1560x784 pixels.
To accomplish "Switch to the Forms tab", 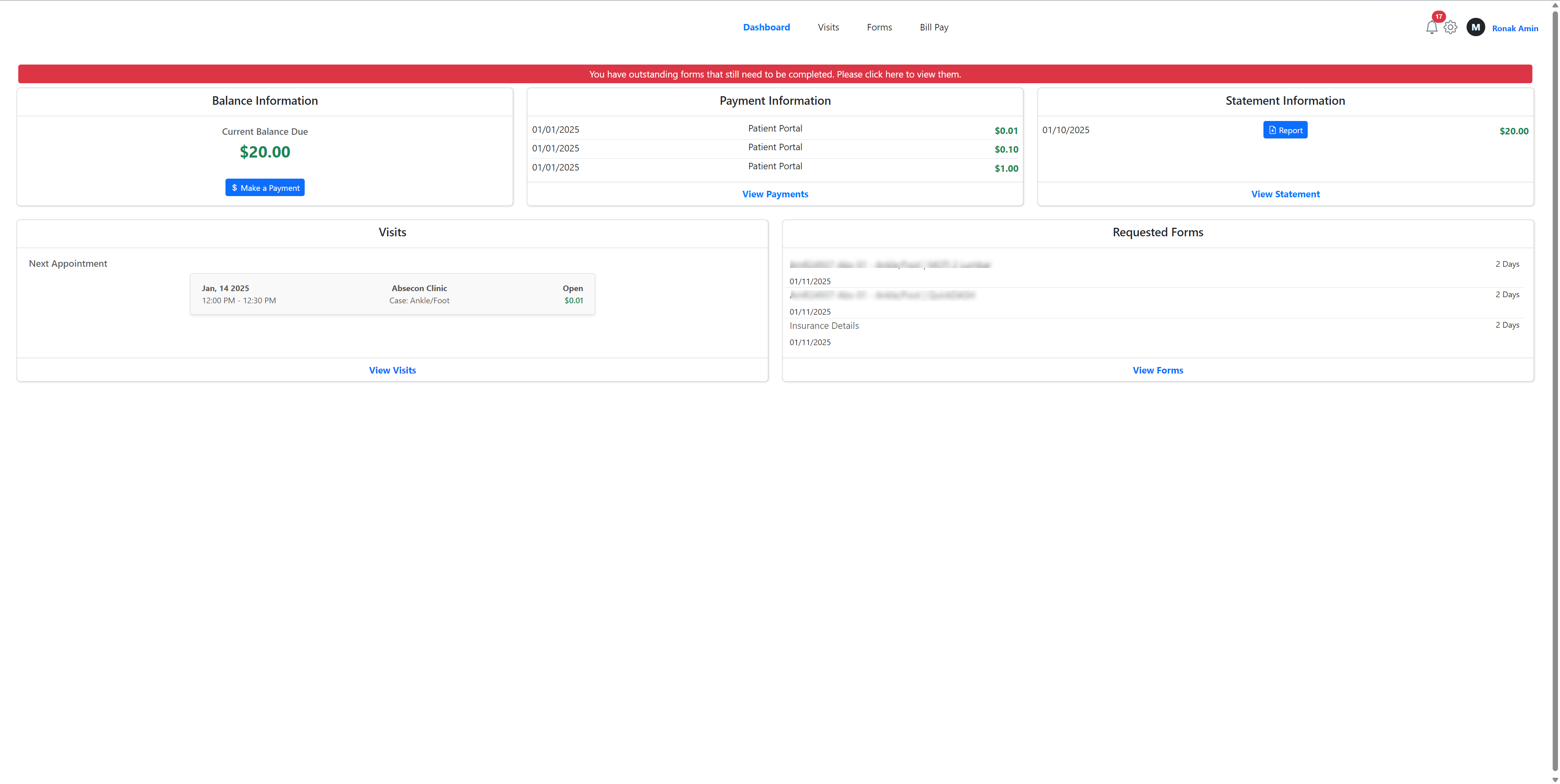I will pos(879,27).
